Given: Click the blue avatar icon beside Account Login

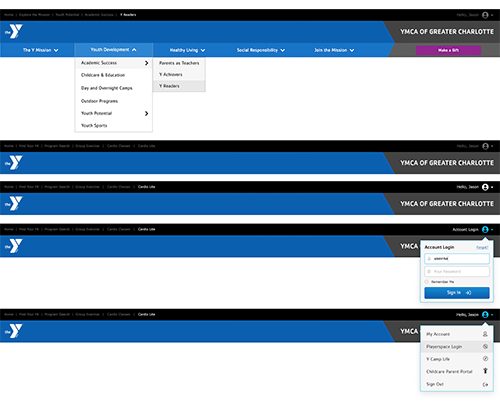Looking at the screenshot, I should 485,229.
